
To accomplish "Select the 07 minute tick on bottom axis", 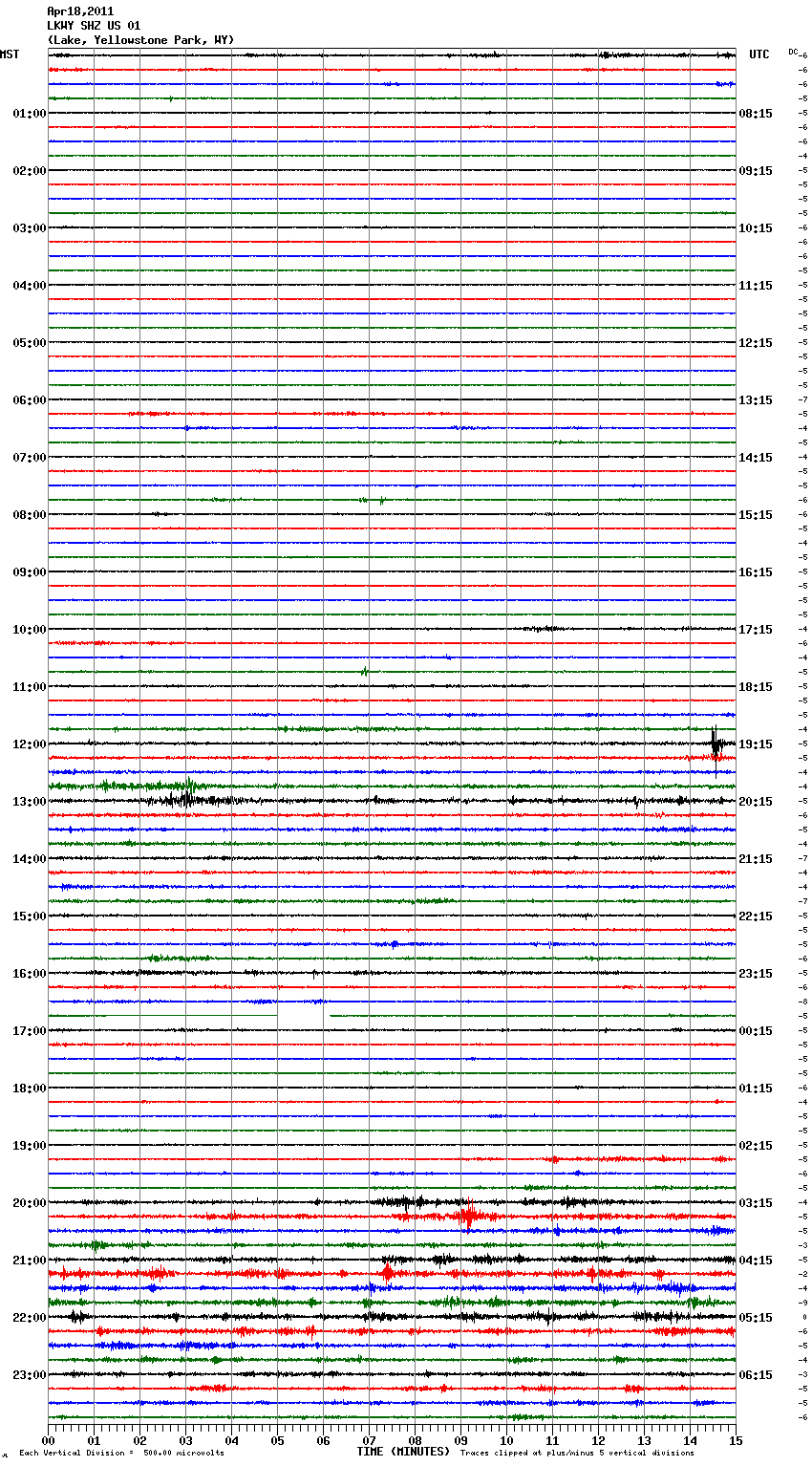I will 369,1440.
